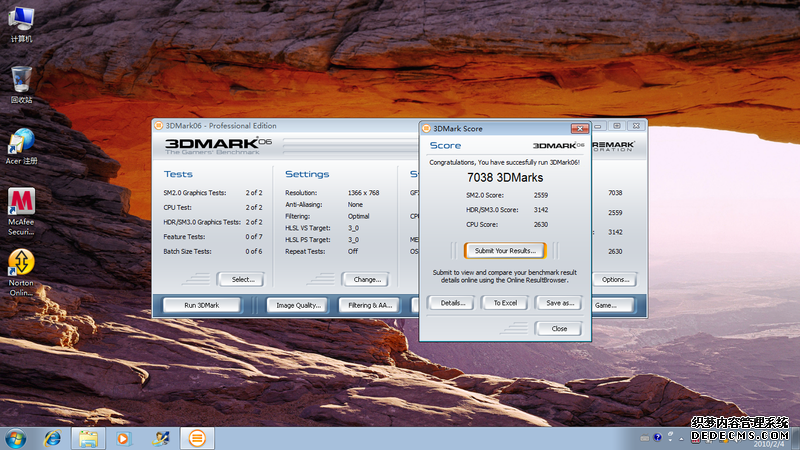Click Options in the main window
This screenshot has height=450, width=800.
click(x=615, y=280)
